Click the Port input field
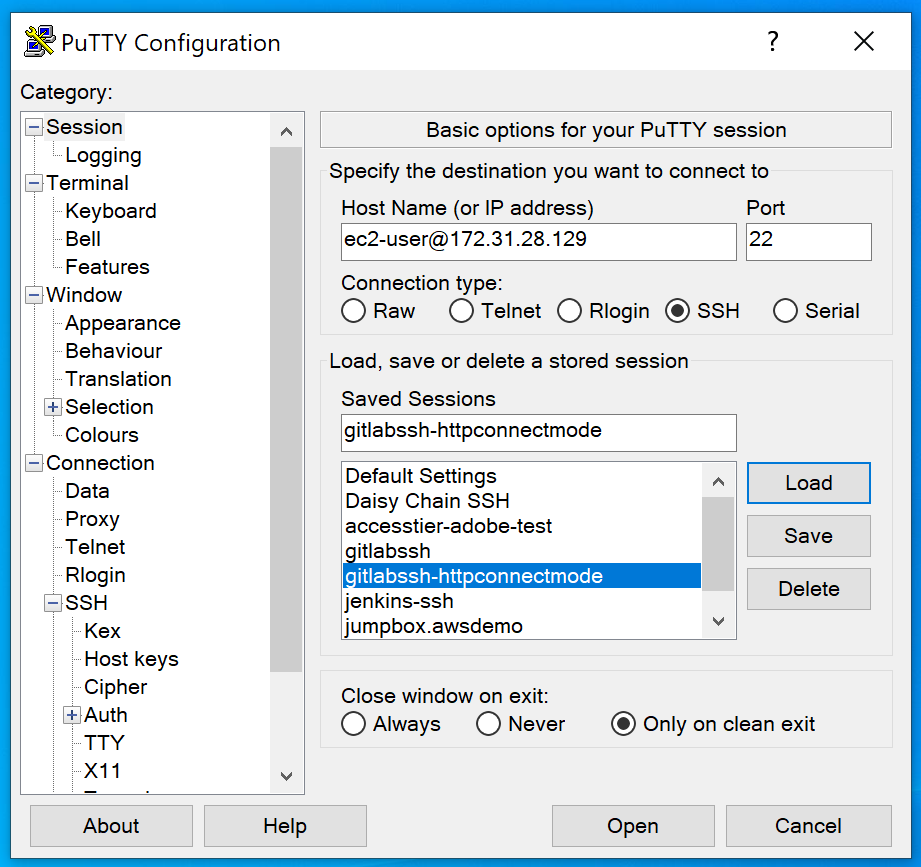 pyautogui.click(x=809, y=241)
